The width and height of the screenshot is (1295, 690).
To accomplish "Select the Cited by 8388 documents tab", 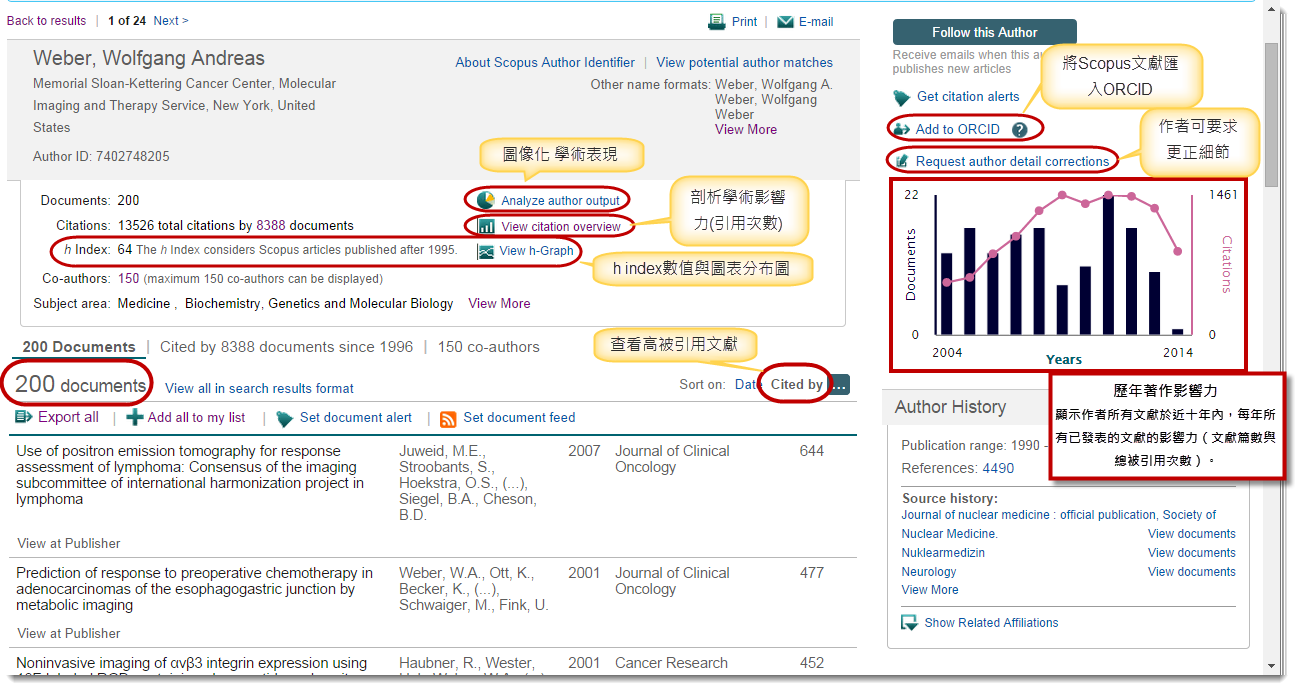I will coord(286,347).
